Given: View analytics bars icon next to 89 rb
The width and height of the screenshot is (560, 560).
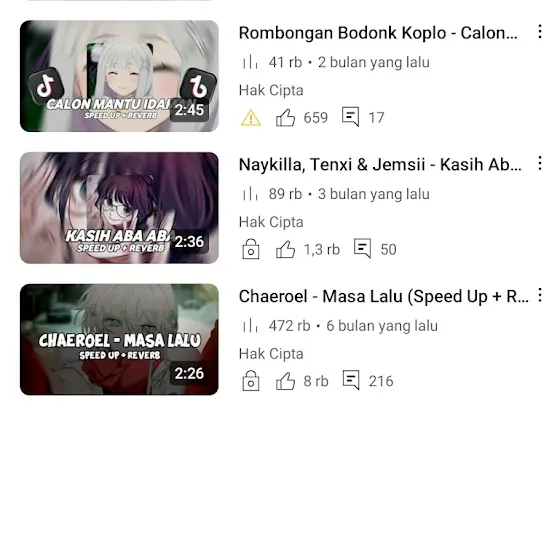Looking at the screenshot, I should click(250, 194).
